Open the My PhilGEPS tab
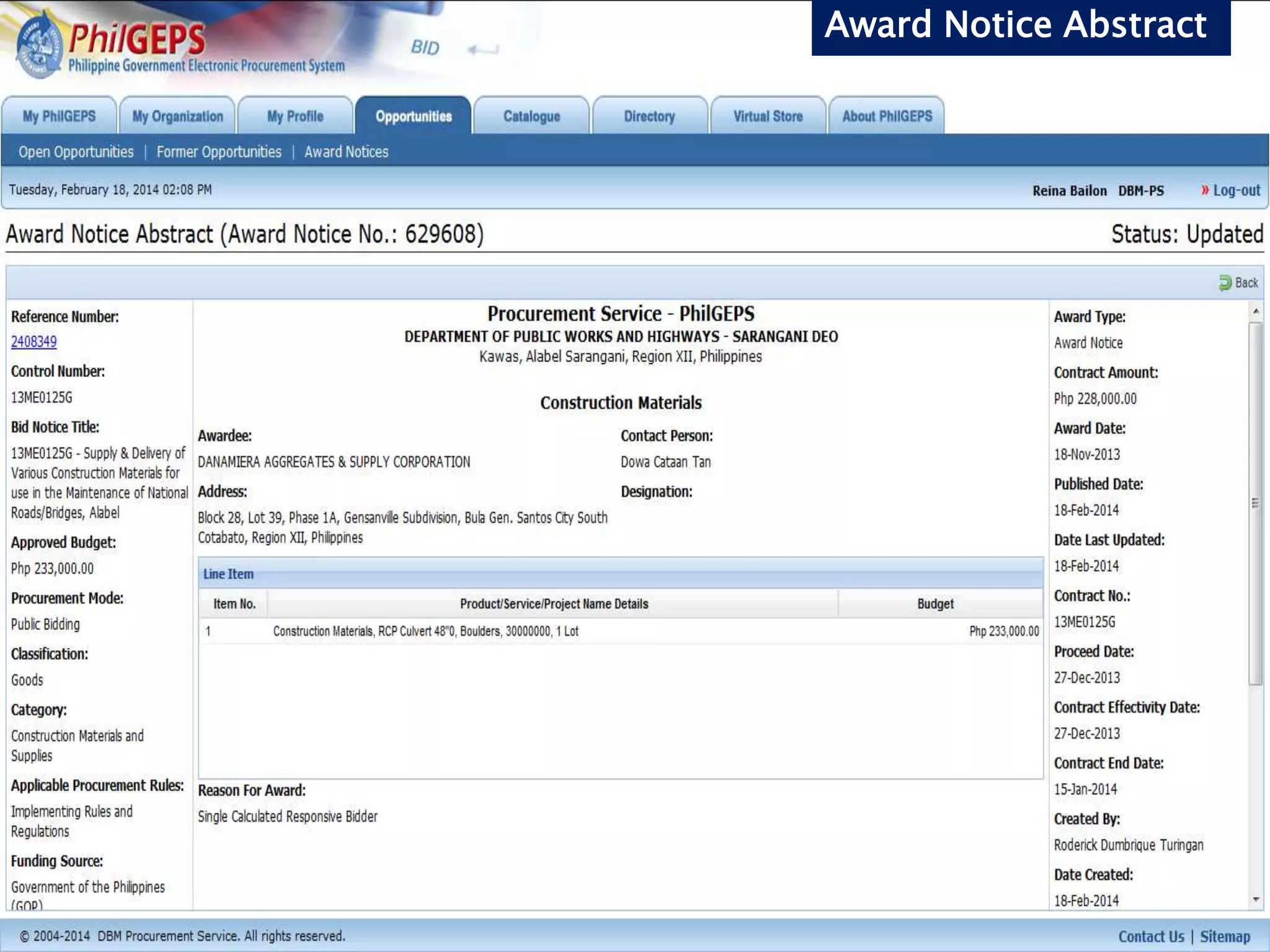This screenshot has height=952, width=1270. (x=60, y=117)
